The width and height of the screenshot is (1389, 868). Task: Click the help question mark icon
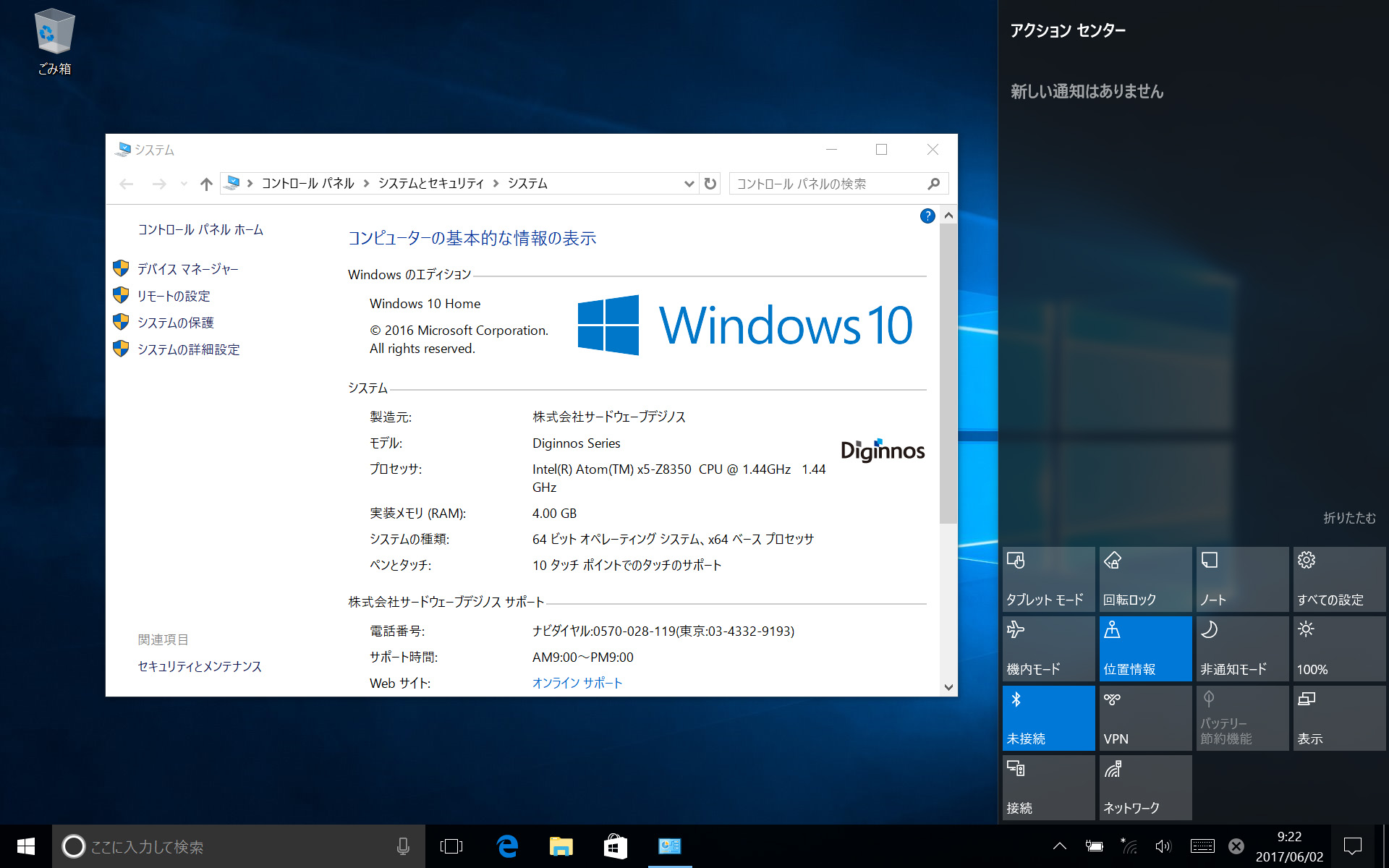point(927,216)
